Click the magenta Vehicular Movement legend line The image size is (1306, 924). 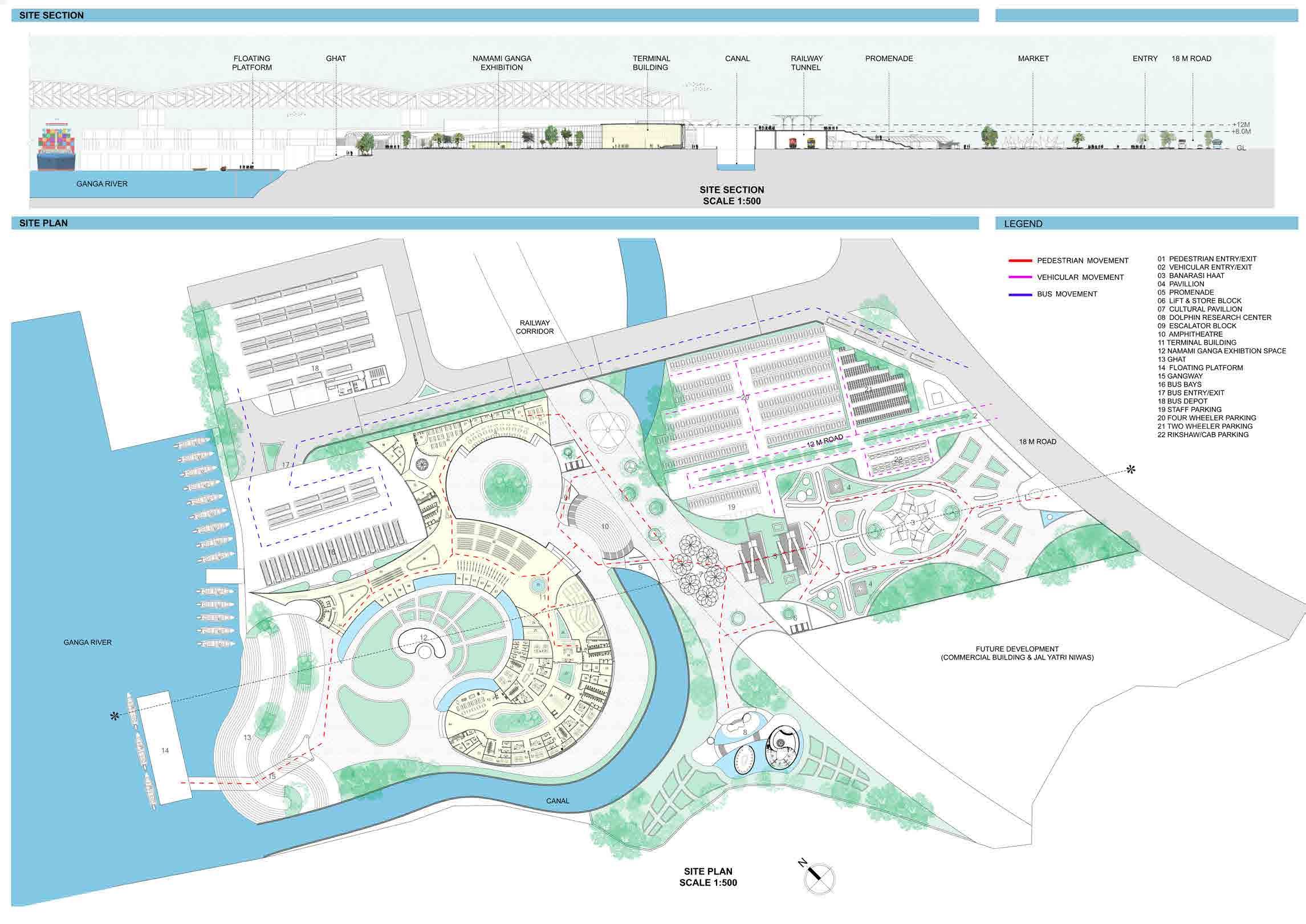(x=1020, y=278)
